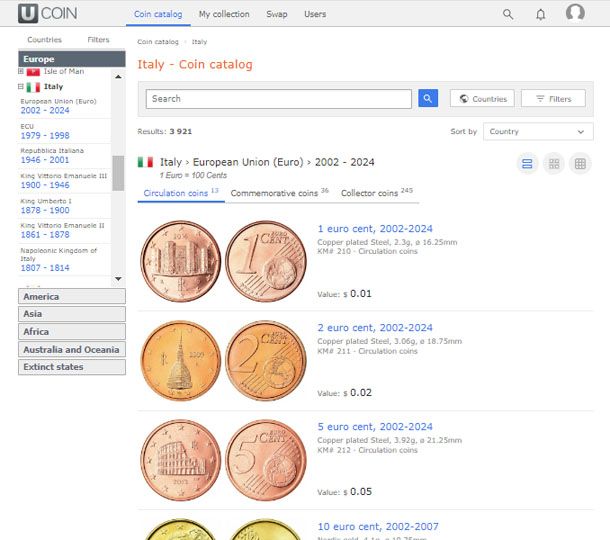610x540 pixels.
Task: Open King Umberto I 1878 - 1900 link
Action: click(45, 210)
